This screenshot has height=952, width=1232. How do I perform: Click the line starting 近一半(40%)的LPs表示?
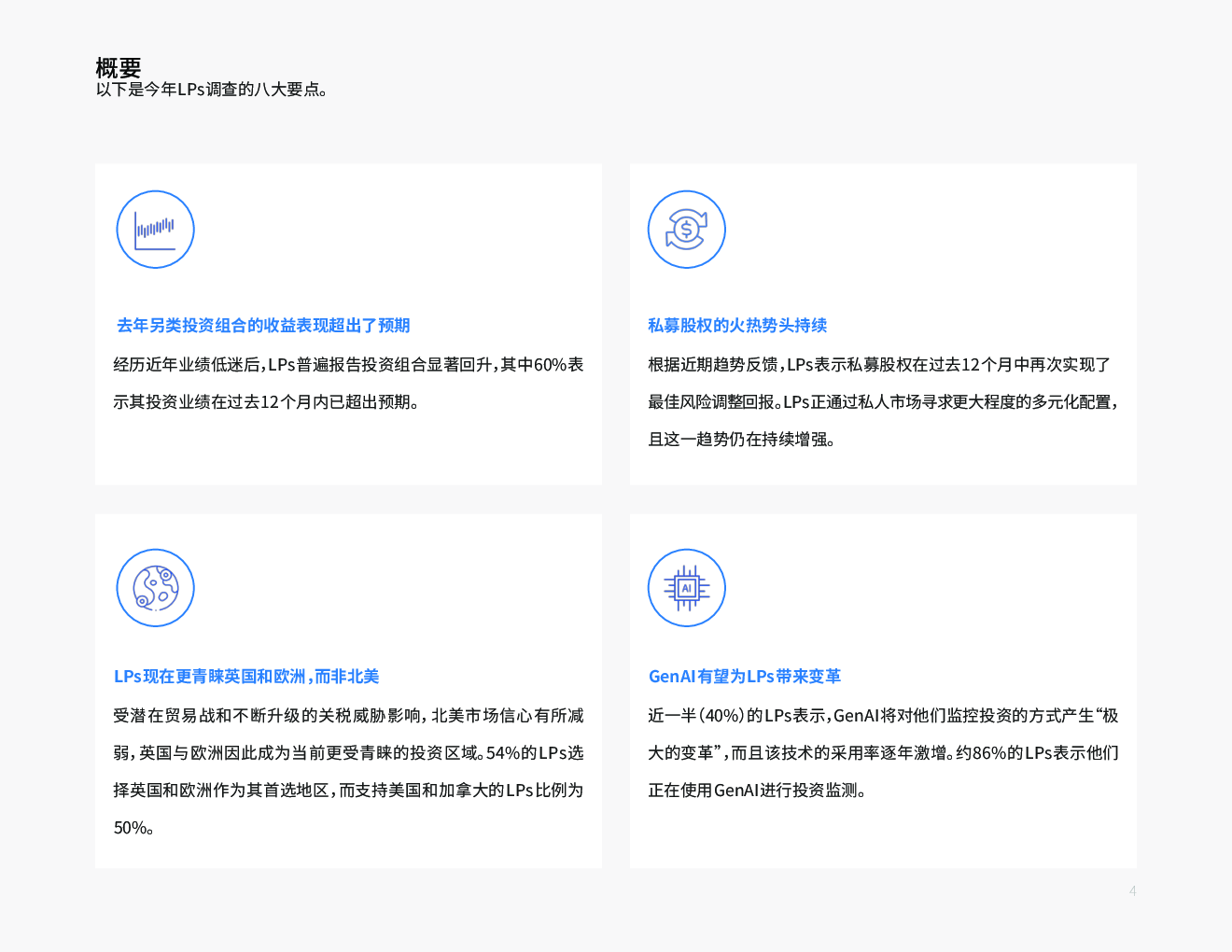point(883,716)
